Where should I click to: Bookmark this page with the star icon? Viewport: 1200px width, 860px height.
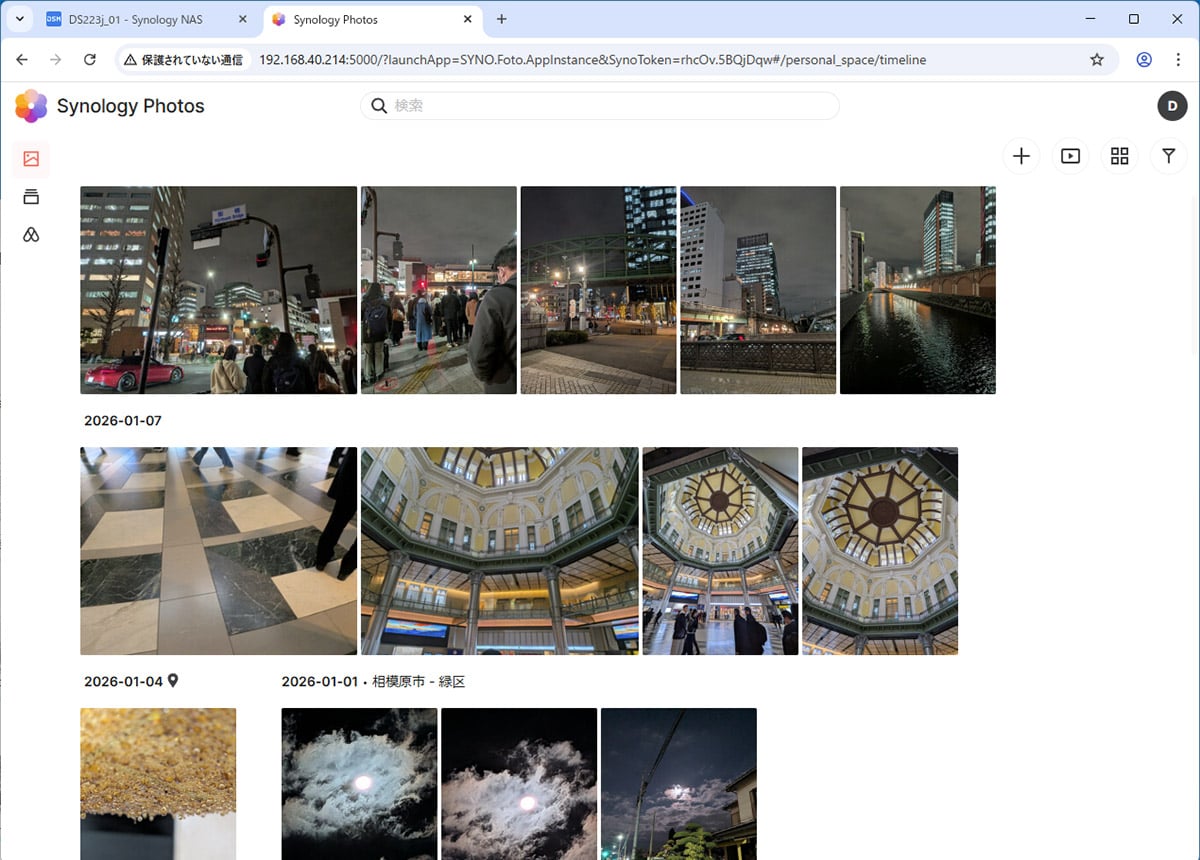[x=1097, y=60]
